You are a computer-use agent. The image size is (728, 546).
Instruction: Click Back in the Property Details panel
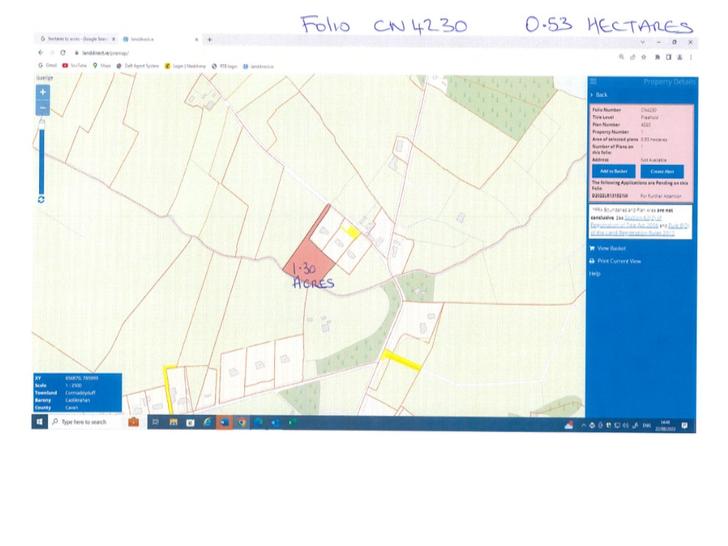pyautogui.click(x=599, y=95)
